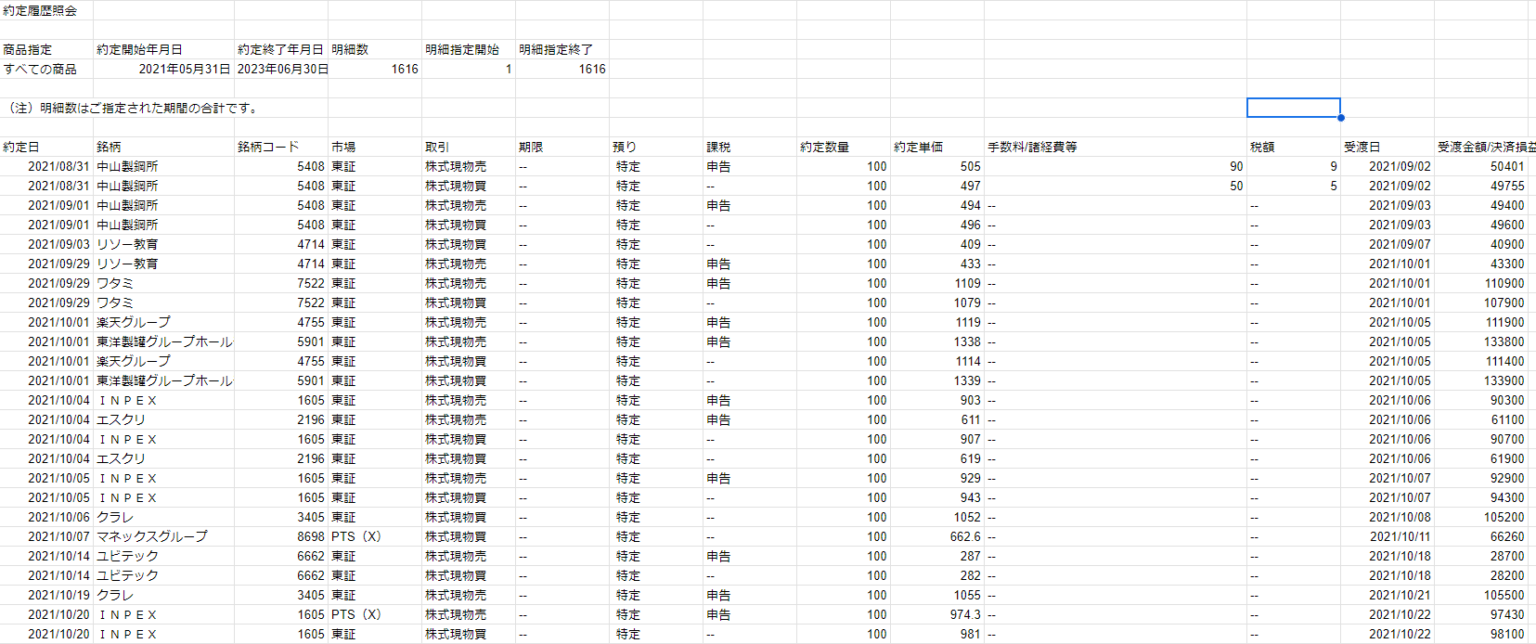The width and height of the screenshot is (1536, 644).
Task: Select the price cell showing 974.3
Action: tap(936, 615)
